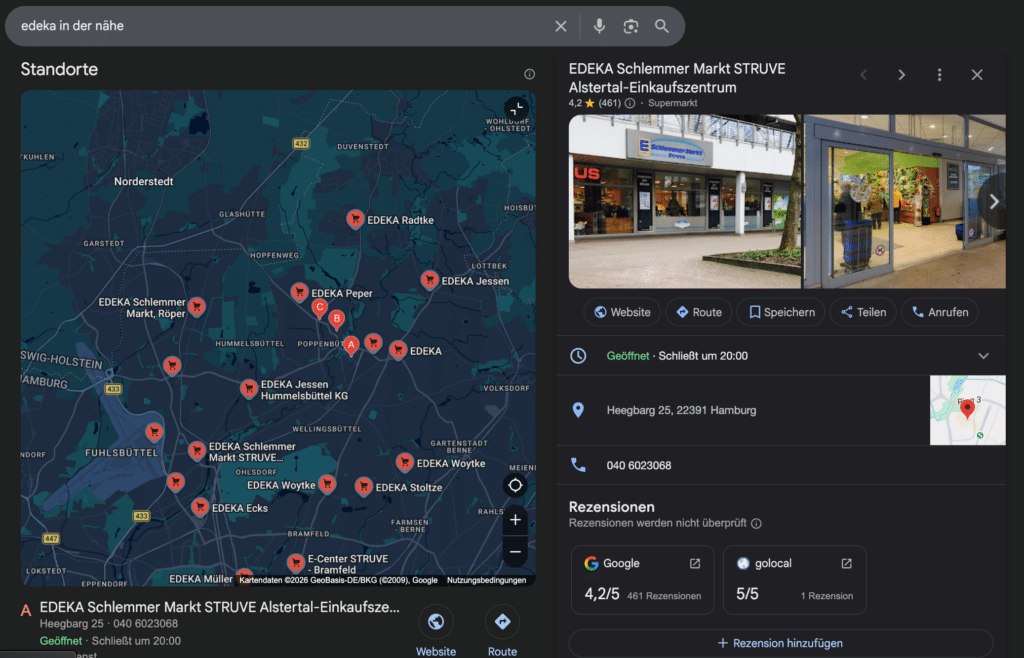Click the Teilen button

click(x=863, y=312)
